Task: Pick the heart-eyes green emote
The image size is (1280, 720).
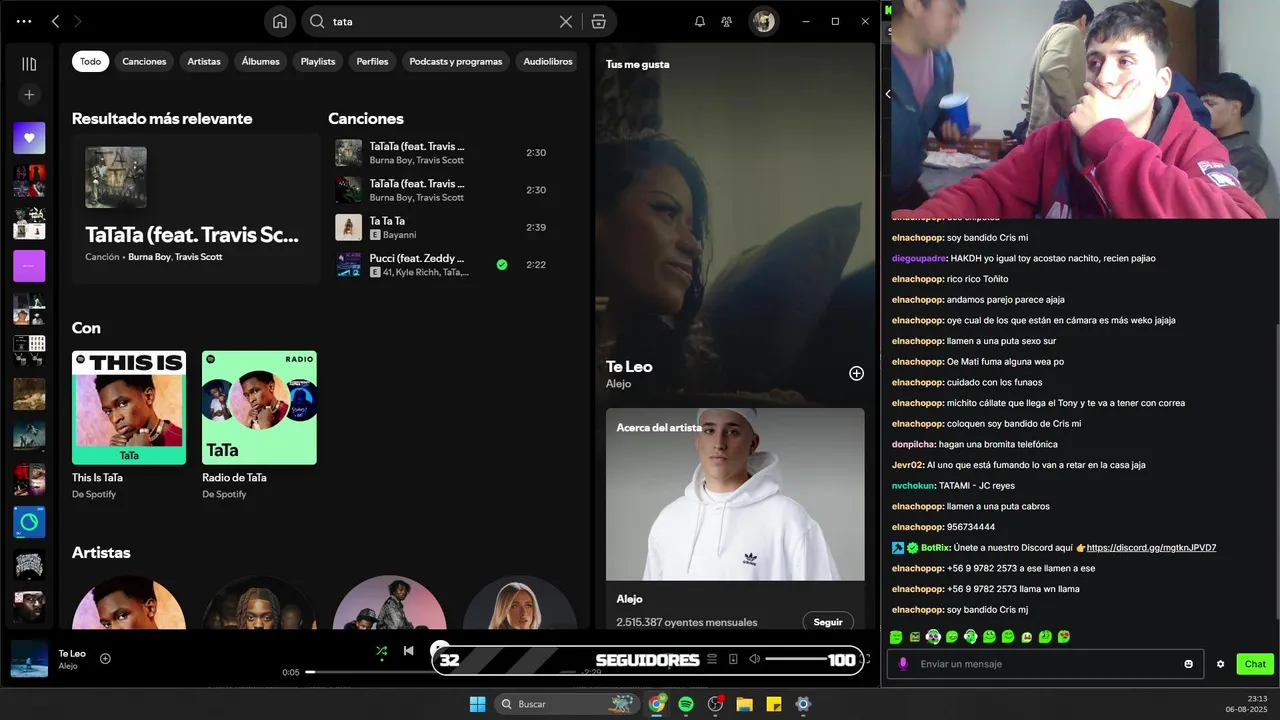Action: pyautogui.click(x=1064, y=637)
